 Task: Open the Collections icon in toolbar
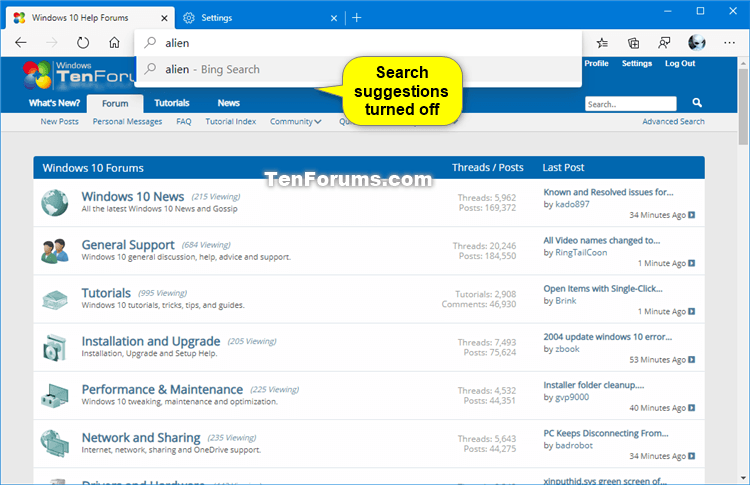coord(633,43)
